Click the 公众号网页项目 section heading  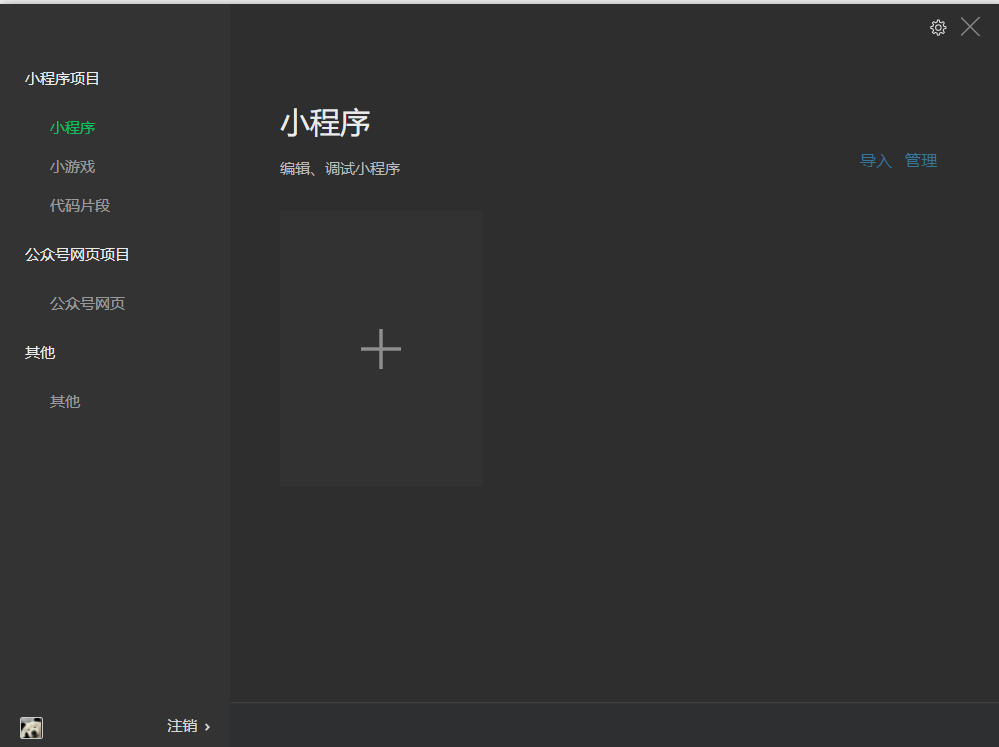pos(77,254)
